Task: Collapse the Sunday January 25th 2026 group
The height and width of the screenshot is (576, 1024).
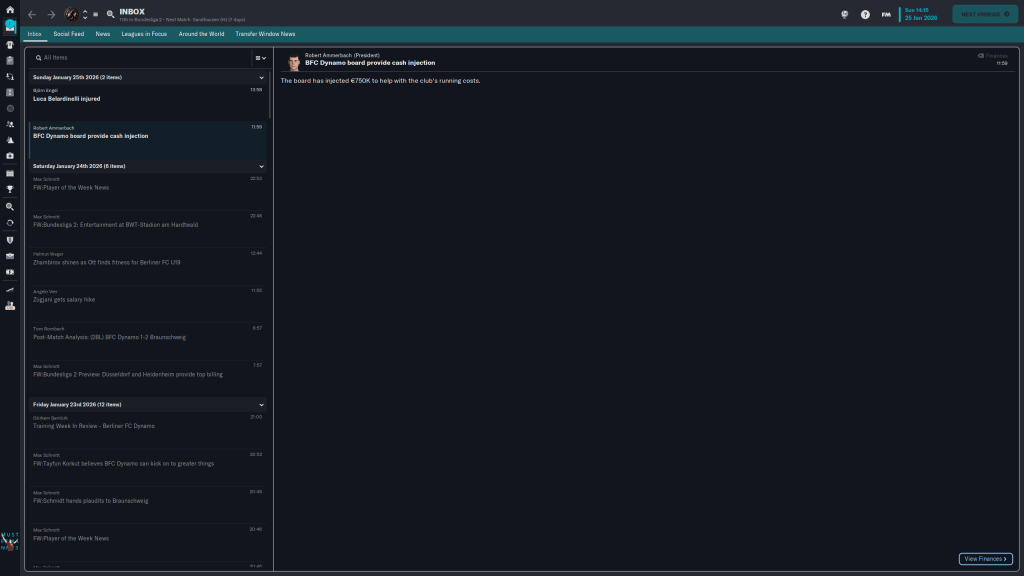Action: tap(262, 77)
